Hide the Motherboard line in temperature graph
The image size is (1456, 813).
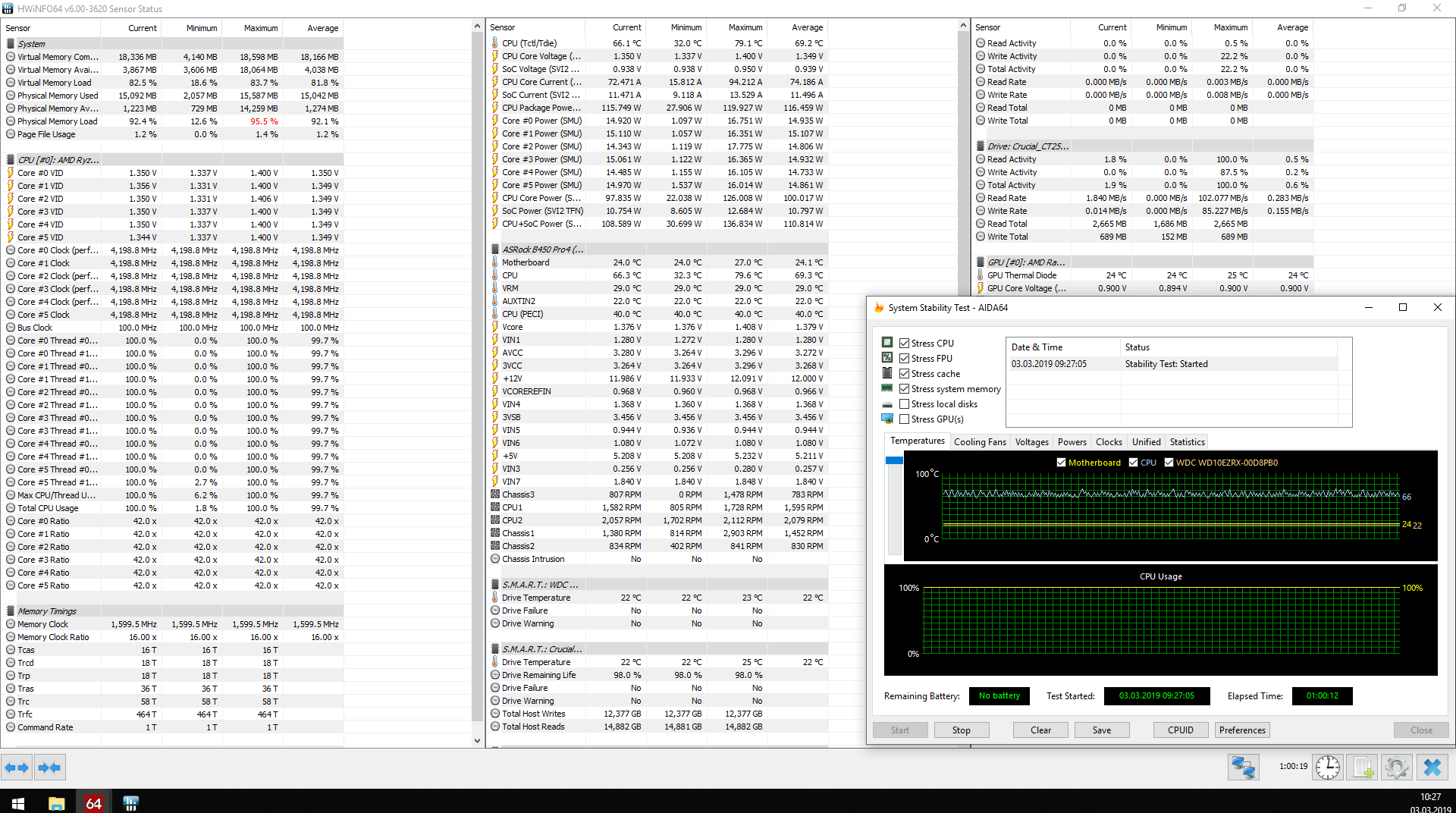(1061, 463)
